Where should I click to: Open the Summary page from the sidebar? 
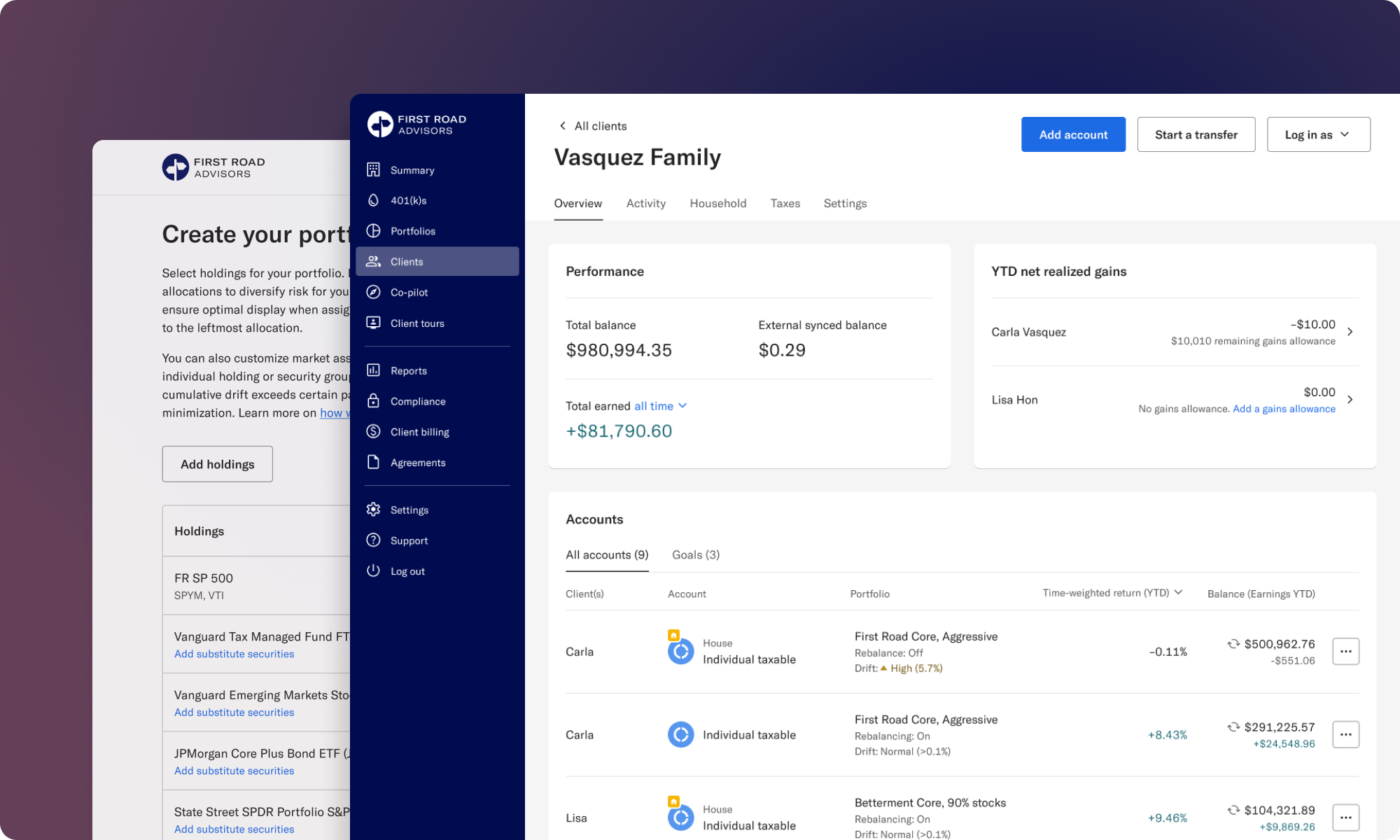(x=412, y=169)
